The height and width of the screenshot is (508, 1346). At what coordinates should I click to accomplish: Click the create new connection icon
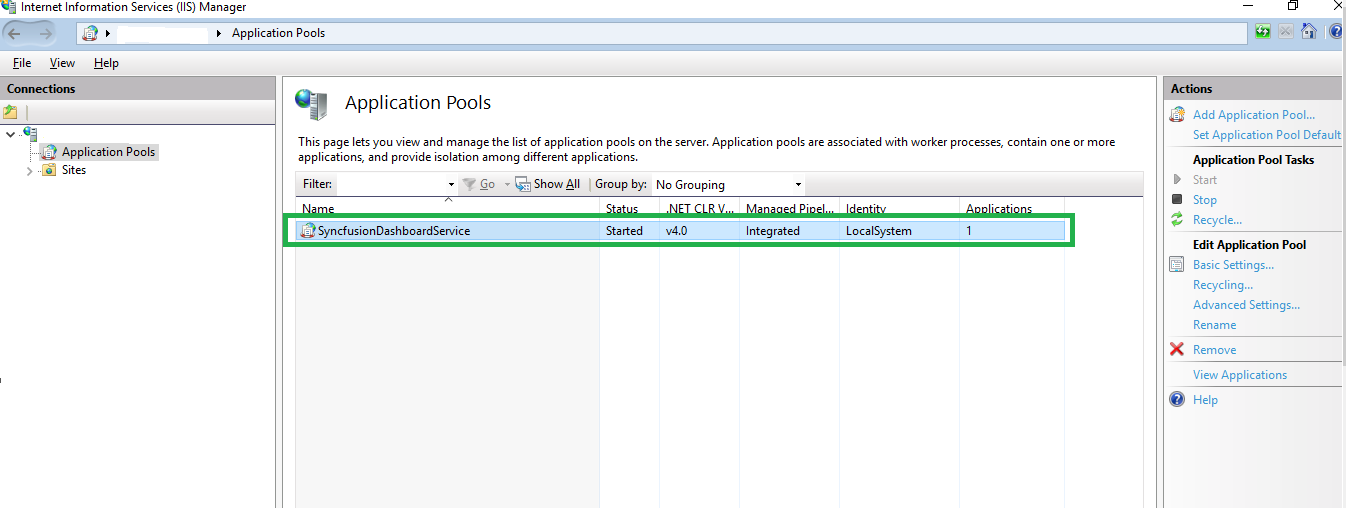click(x=11, y=112)
